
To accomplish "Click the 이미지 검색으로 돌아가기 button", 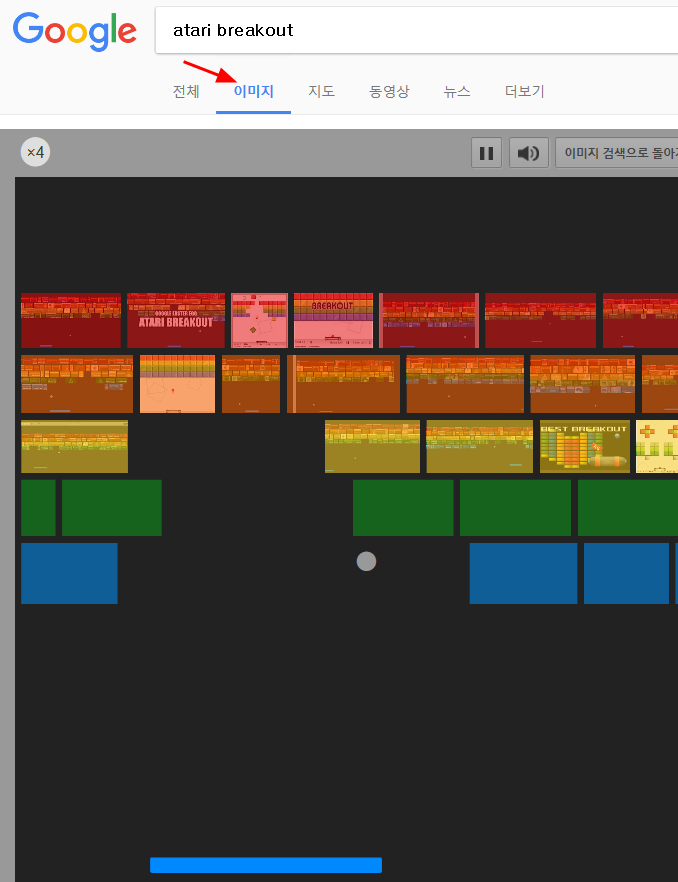I will click(617, 152).
